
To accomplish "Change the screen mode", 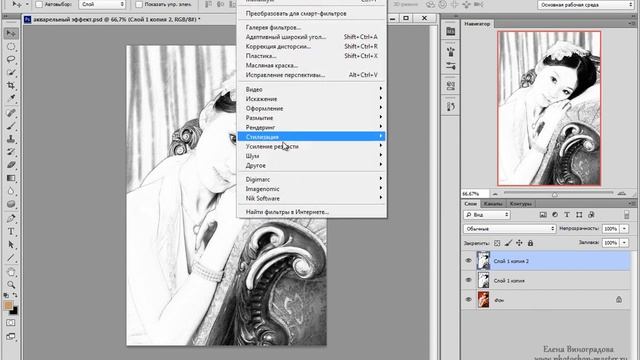I will [x=11, y=337].
